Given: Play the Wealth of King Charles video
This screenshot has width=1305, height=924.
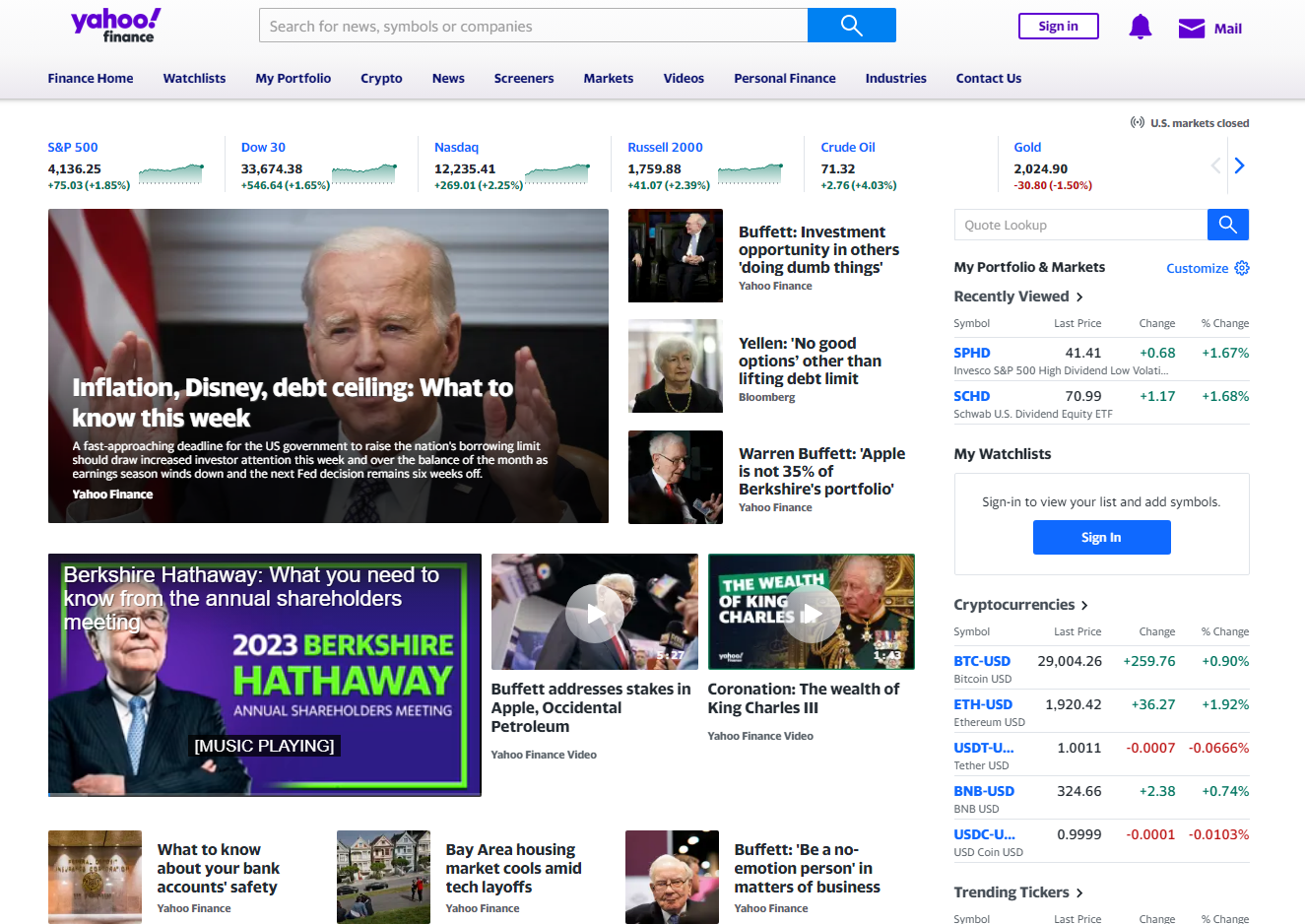Looking at the screenshot, I should (812, 614).
